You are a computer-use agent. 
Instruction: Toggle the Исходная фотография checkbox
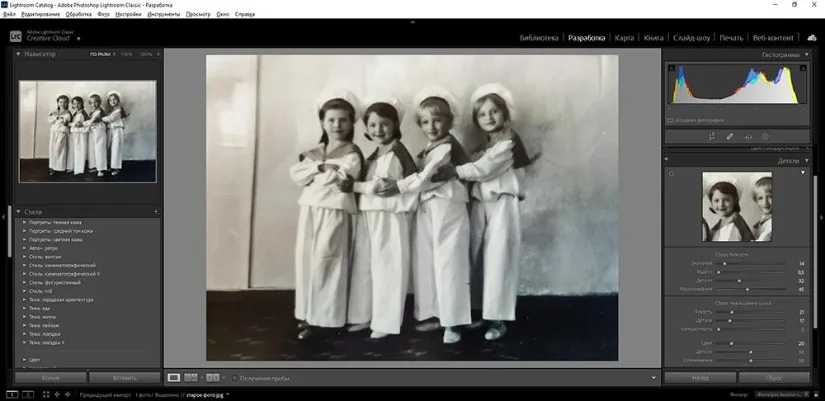coord(671,119)
